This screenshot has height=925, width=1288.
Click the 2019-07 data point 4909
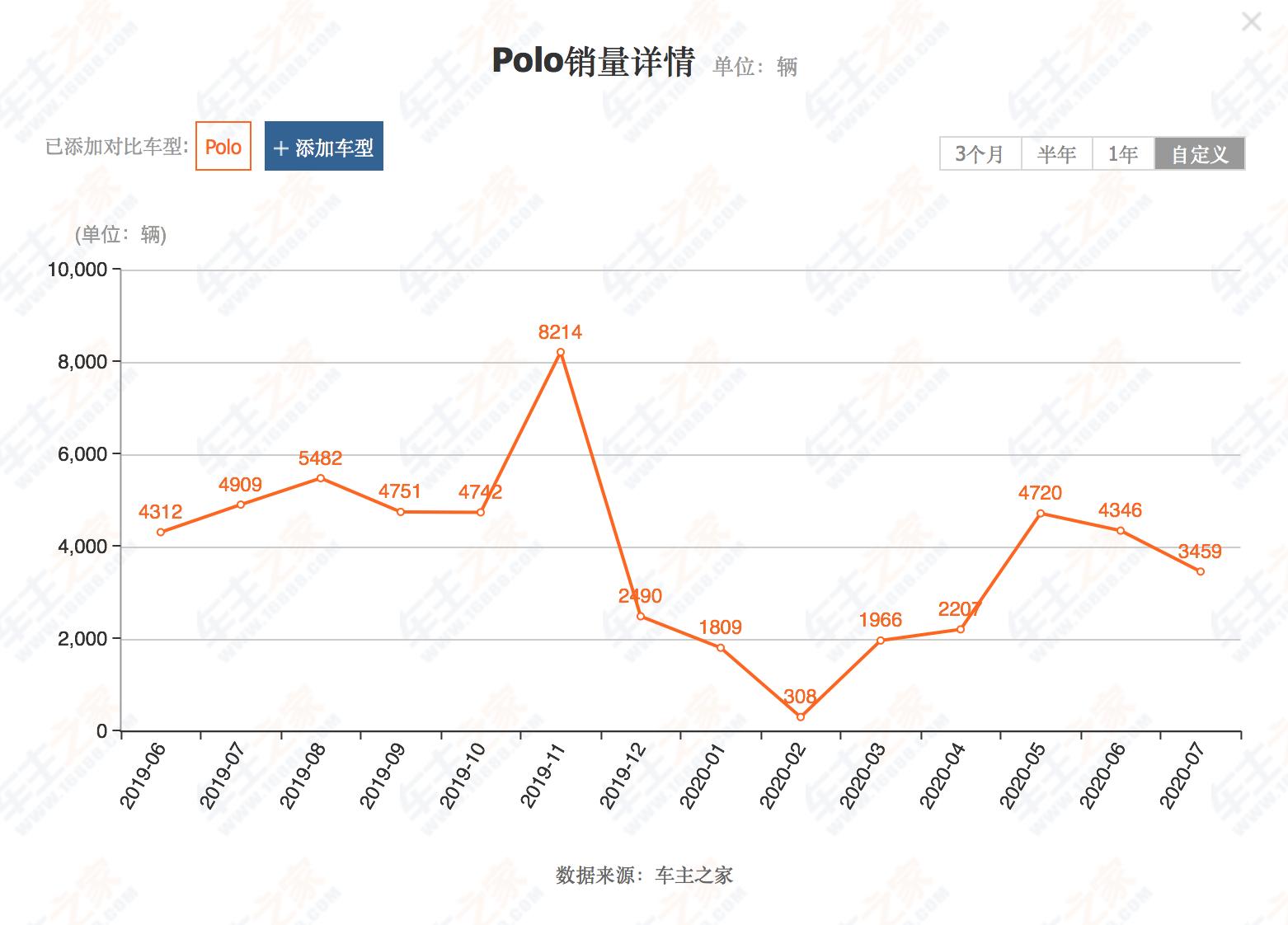click(241, 505)
